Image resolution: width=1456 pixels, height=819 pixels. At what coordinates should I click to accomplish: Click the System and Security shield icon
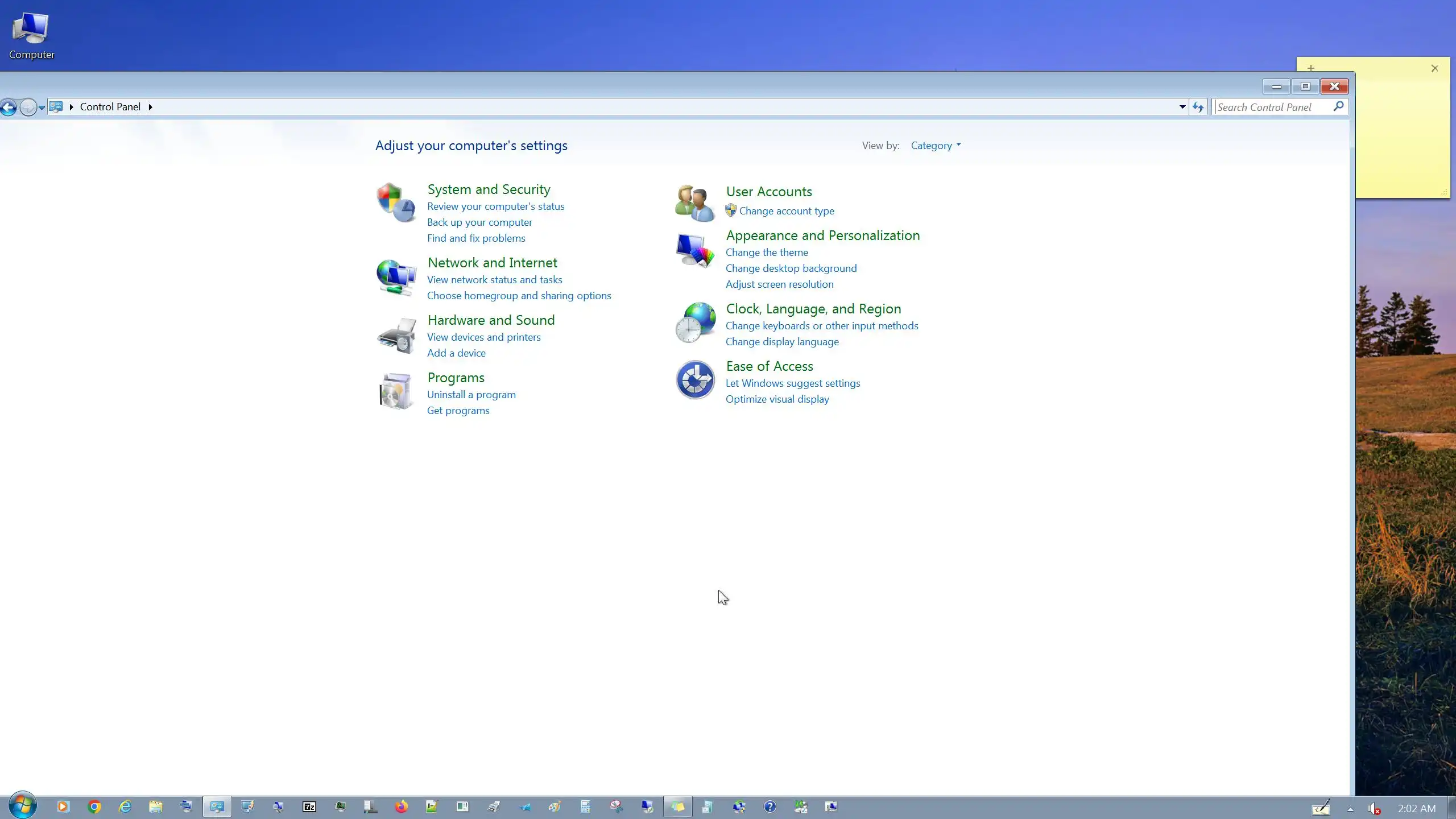396,202
